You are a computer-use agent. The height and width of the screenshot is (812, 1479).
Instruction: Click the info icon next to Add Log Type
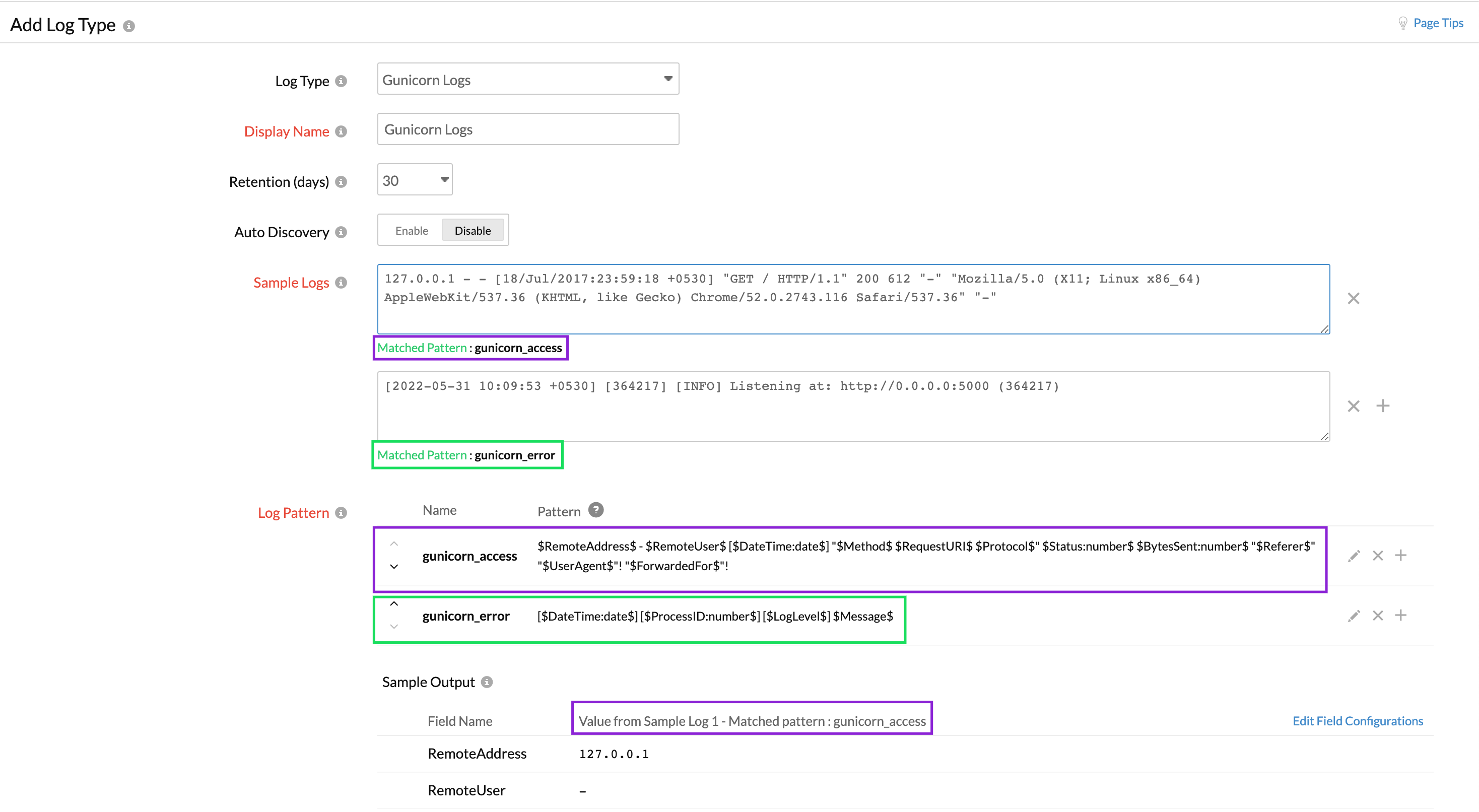[x=129, y=26]
